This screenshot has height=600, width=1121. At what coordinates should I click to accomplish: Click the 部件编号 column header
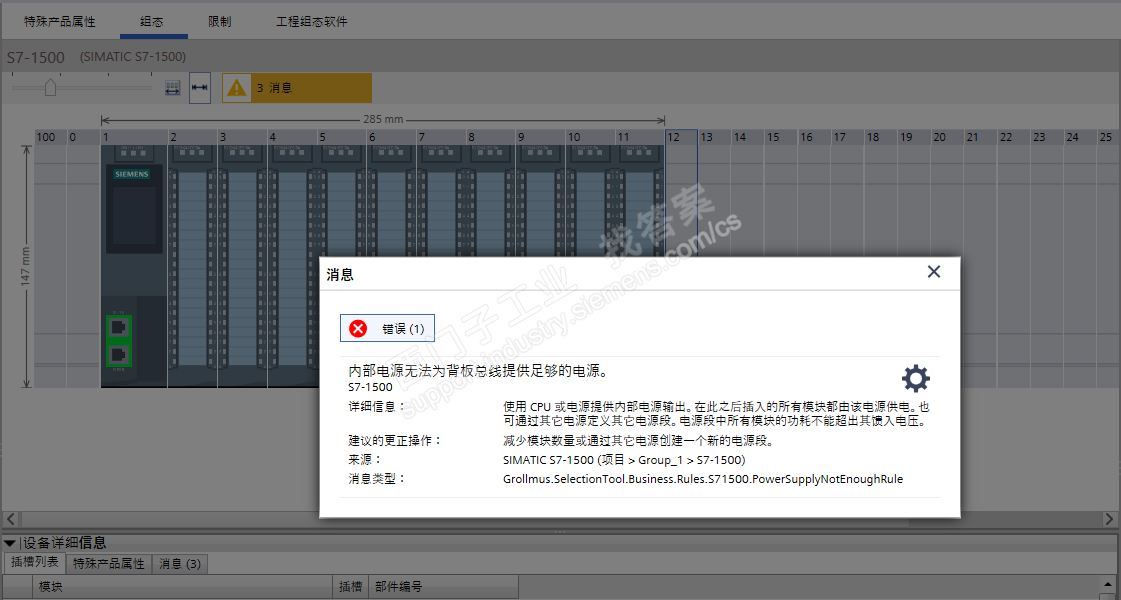442,586
